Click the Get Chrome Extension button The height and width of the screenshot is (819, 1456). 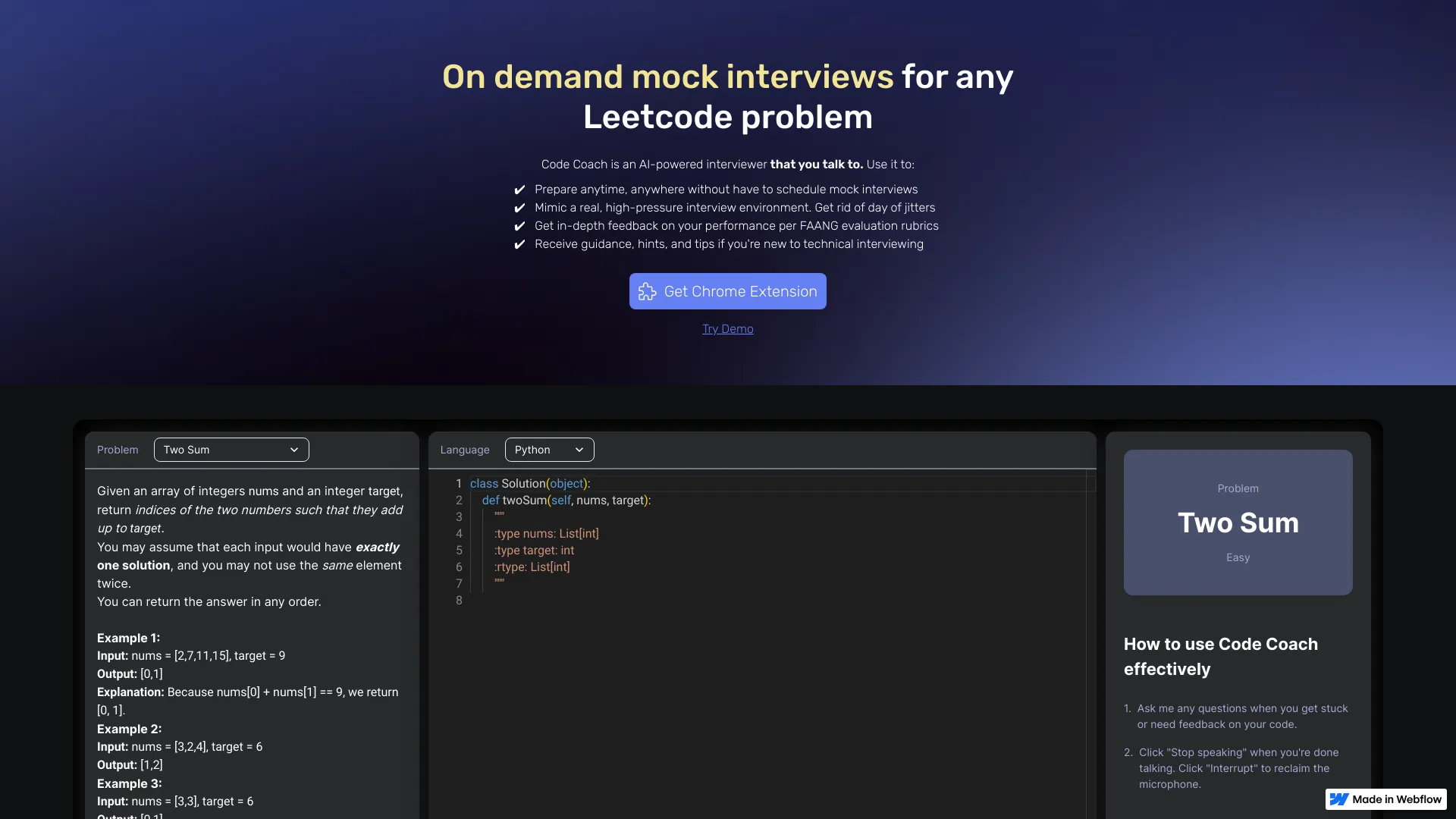point(728,291)
